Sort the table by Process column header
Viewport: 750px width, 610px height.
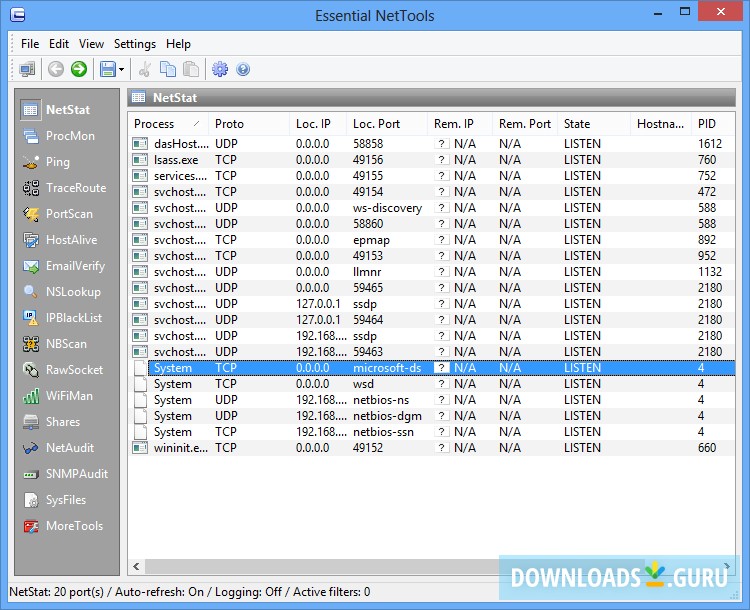click(x=160, y=124)
